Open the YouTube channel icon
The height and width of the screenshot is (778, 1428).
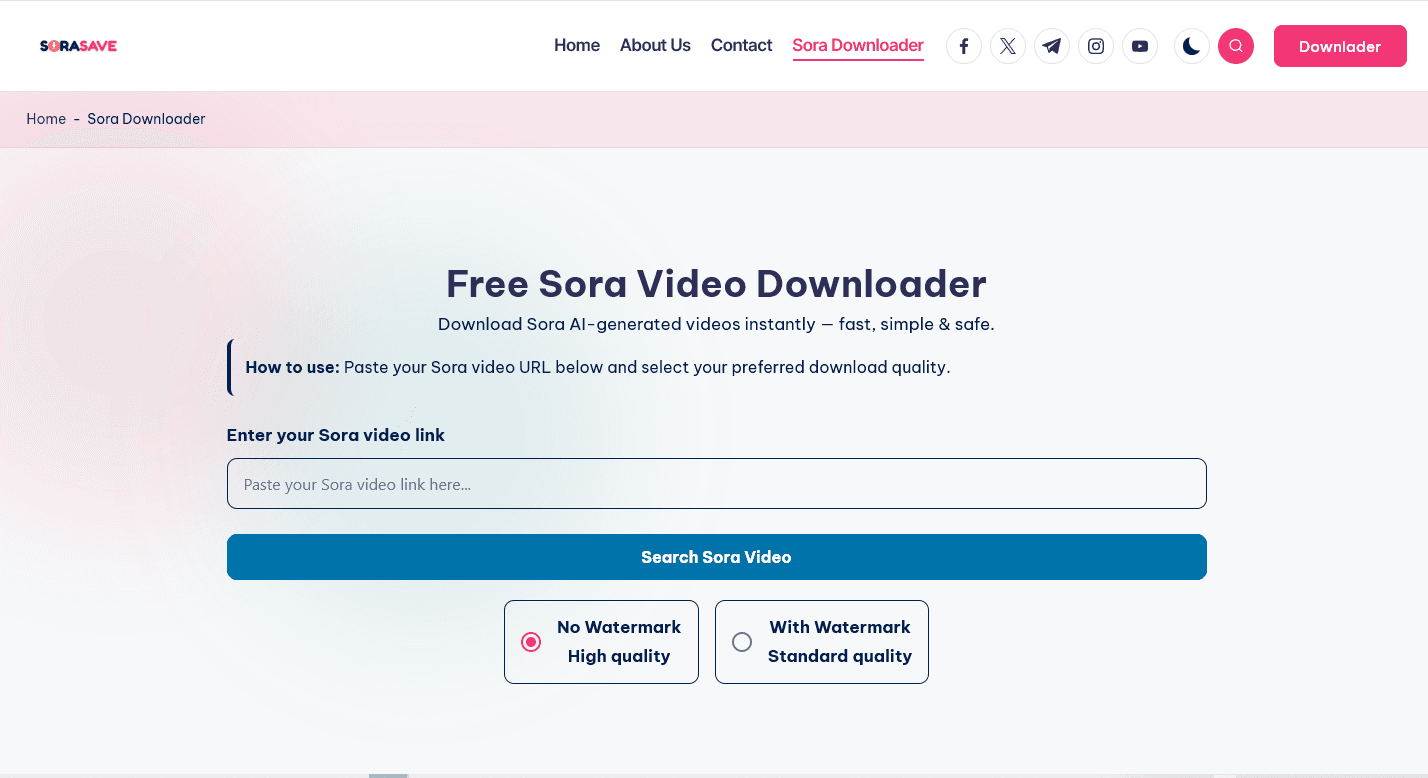[1139, 45]
